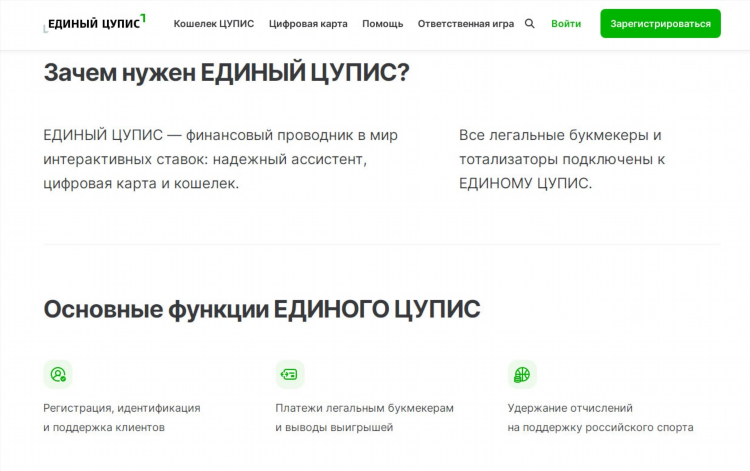Click the payments card transfer icon
The height and width of the screenshot is (471, 750).
tap(290, 374)
